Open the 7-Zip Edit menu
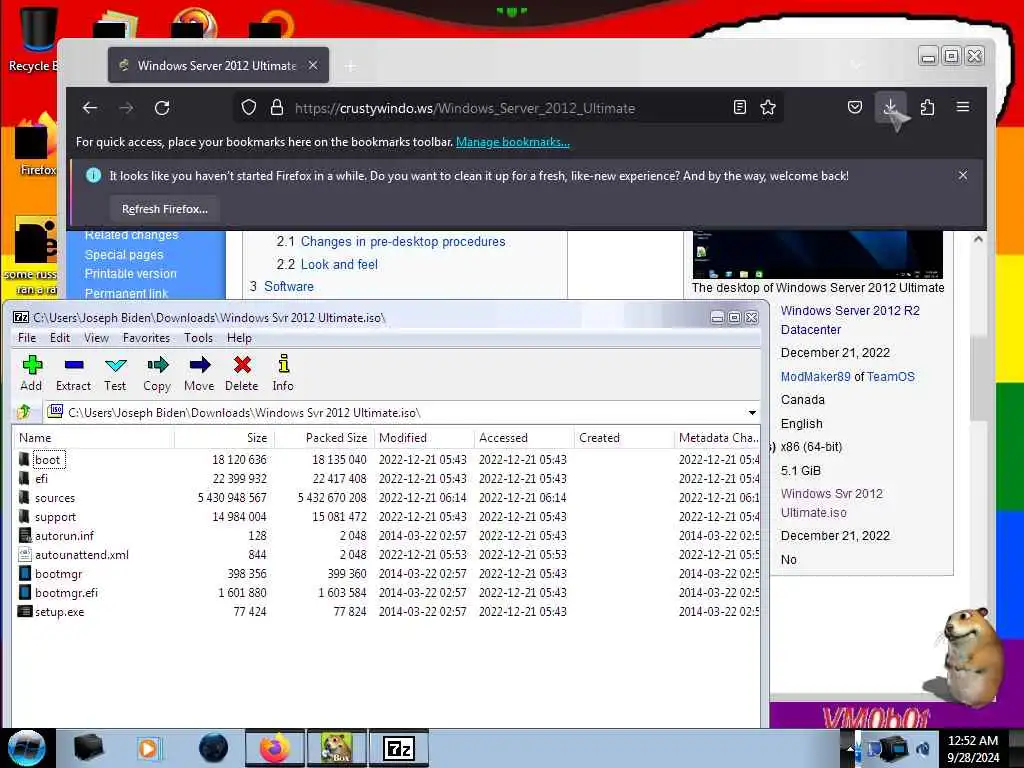This screenshot has height=768, width=1024. (x=59, y=338)
